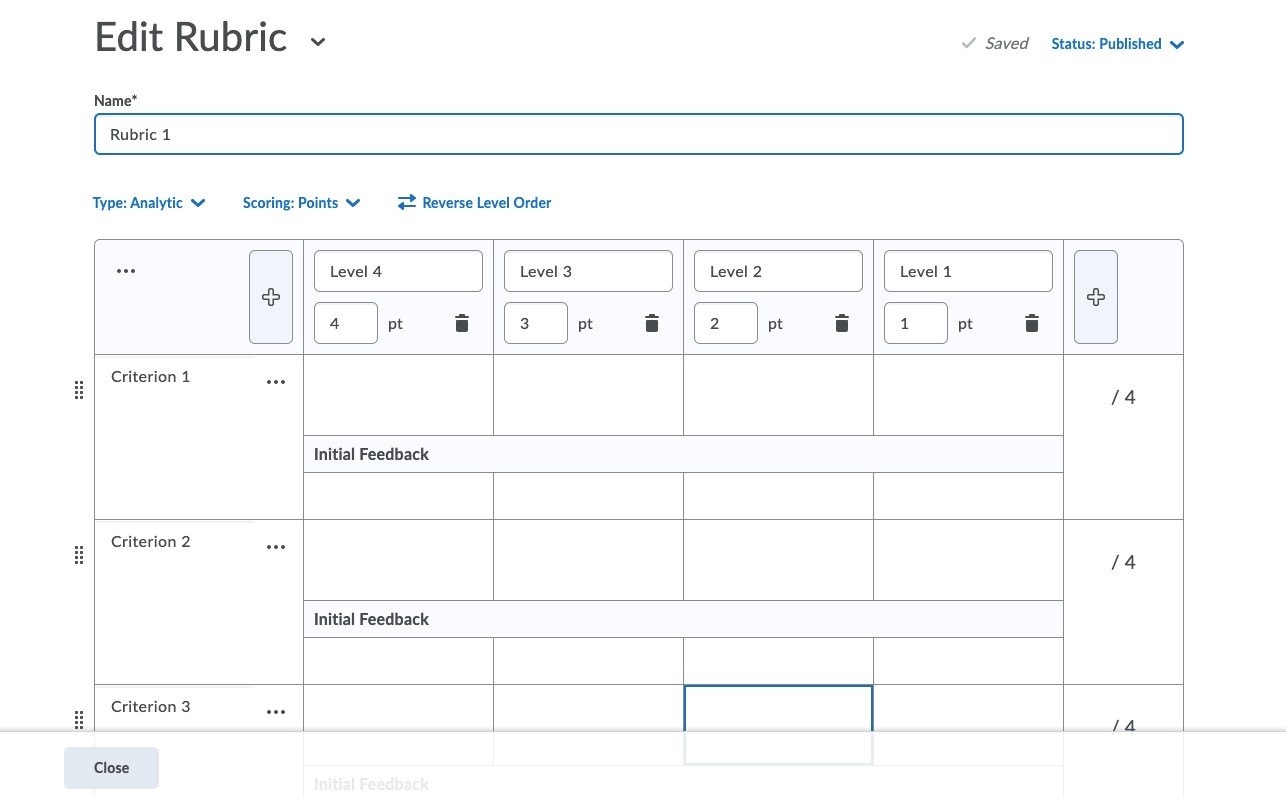Click the Level 2 name field
Image resolution: width=1286 pixels, height=798 pixels.
[778, 271]
